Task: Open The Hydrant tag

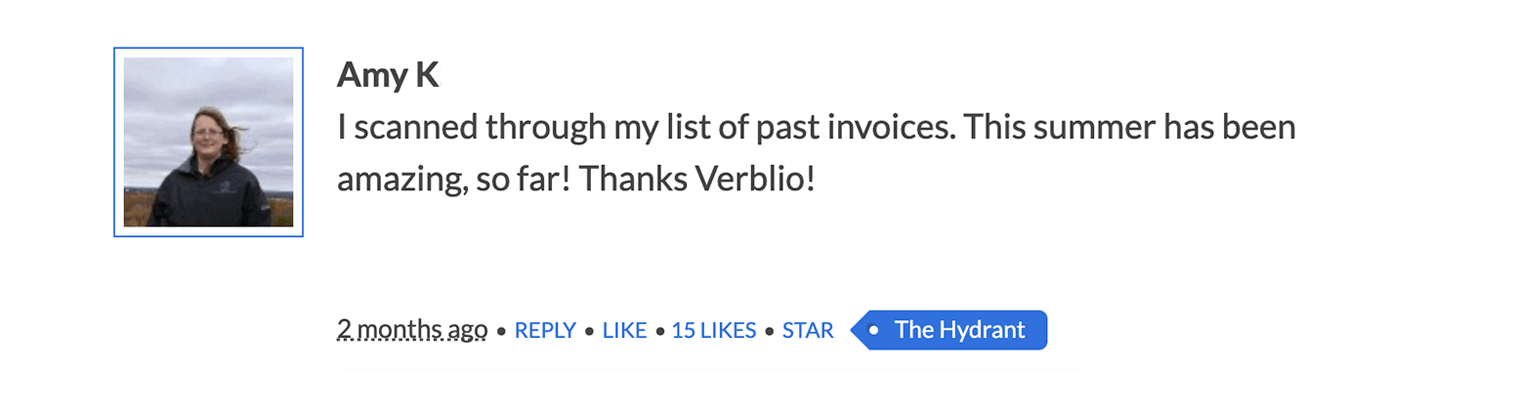Action: (959, 330)
